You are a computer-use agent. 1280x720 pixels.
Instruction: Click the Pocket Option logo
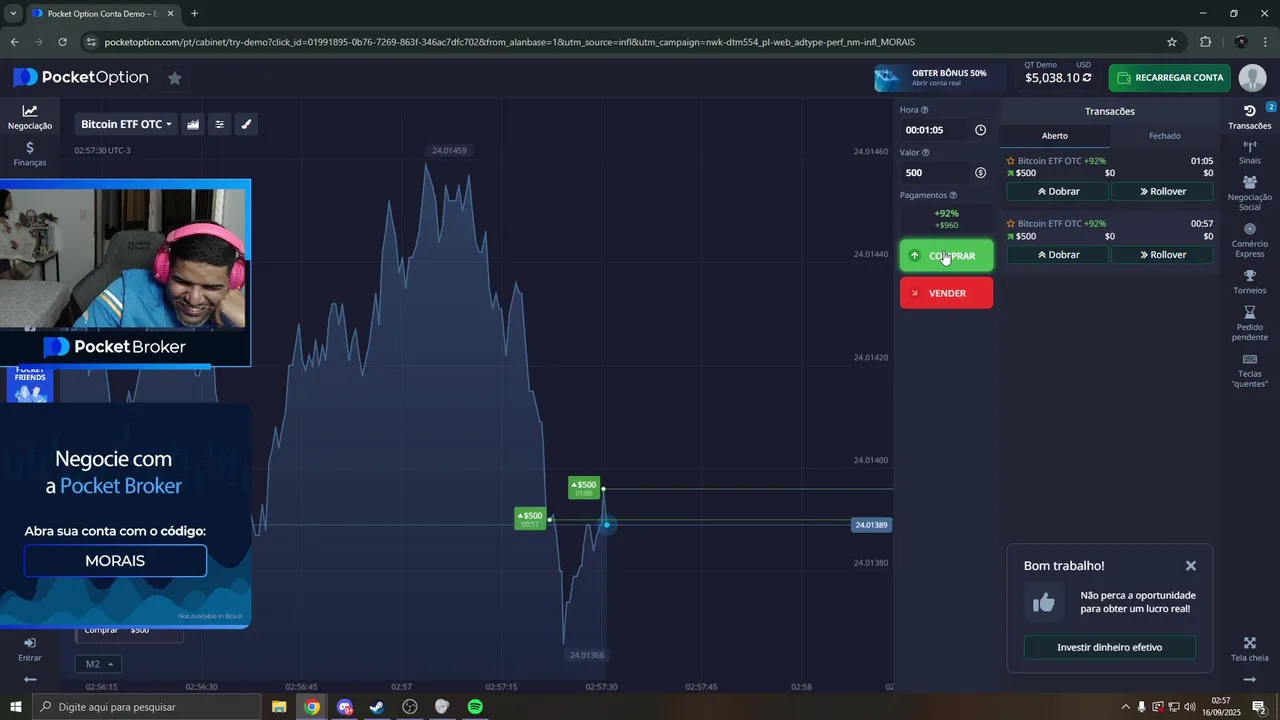[x=81, y=78]
